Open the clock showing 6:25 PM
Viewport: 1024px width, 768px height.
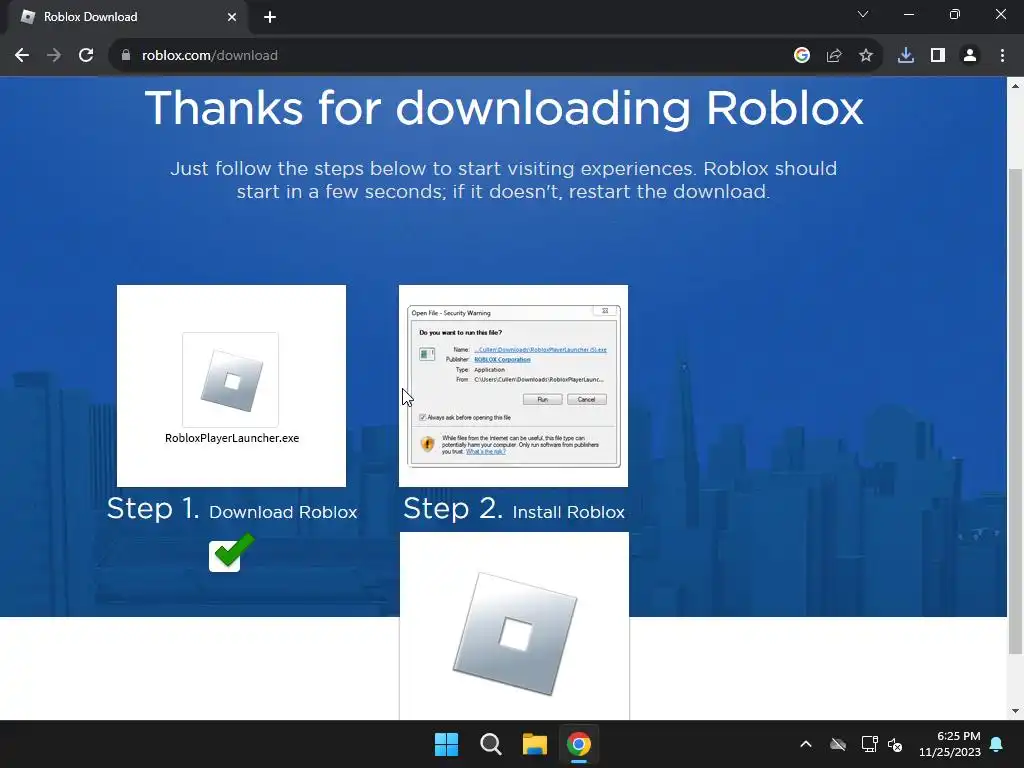click(x=950, y=744)
